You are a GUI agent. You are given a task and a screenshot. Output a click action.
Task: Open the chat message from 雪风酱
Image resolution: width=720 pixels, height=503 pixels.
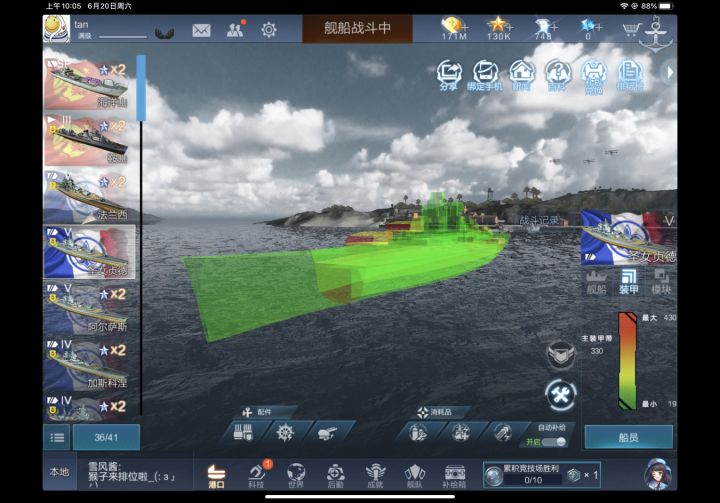(x=133, y=472)
